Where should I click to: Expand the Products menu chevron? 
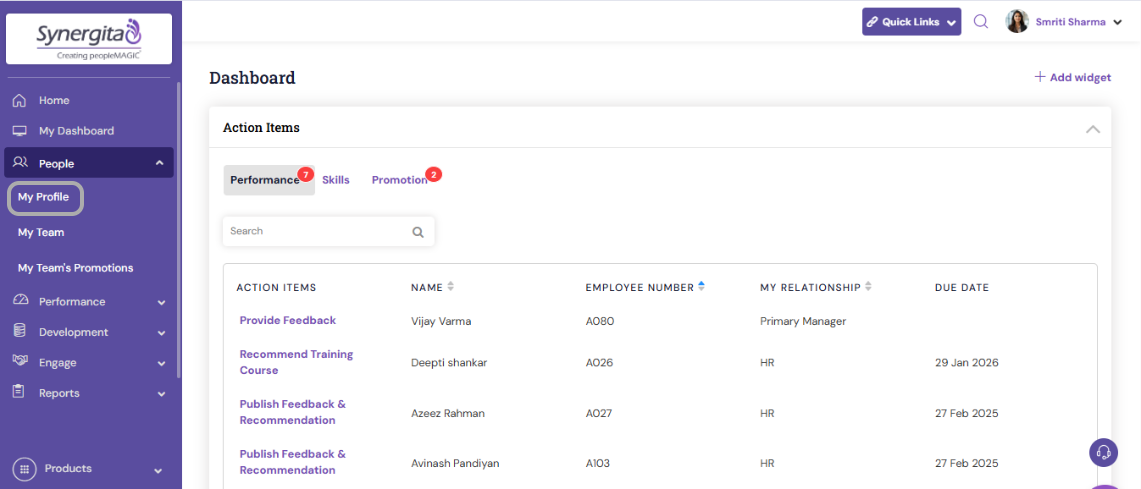coord(159,470)
